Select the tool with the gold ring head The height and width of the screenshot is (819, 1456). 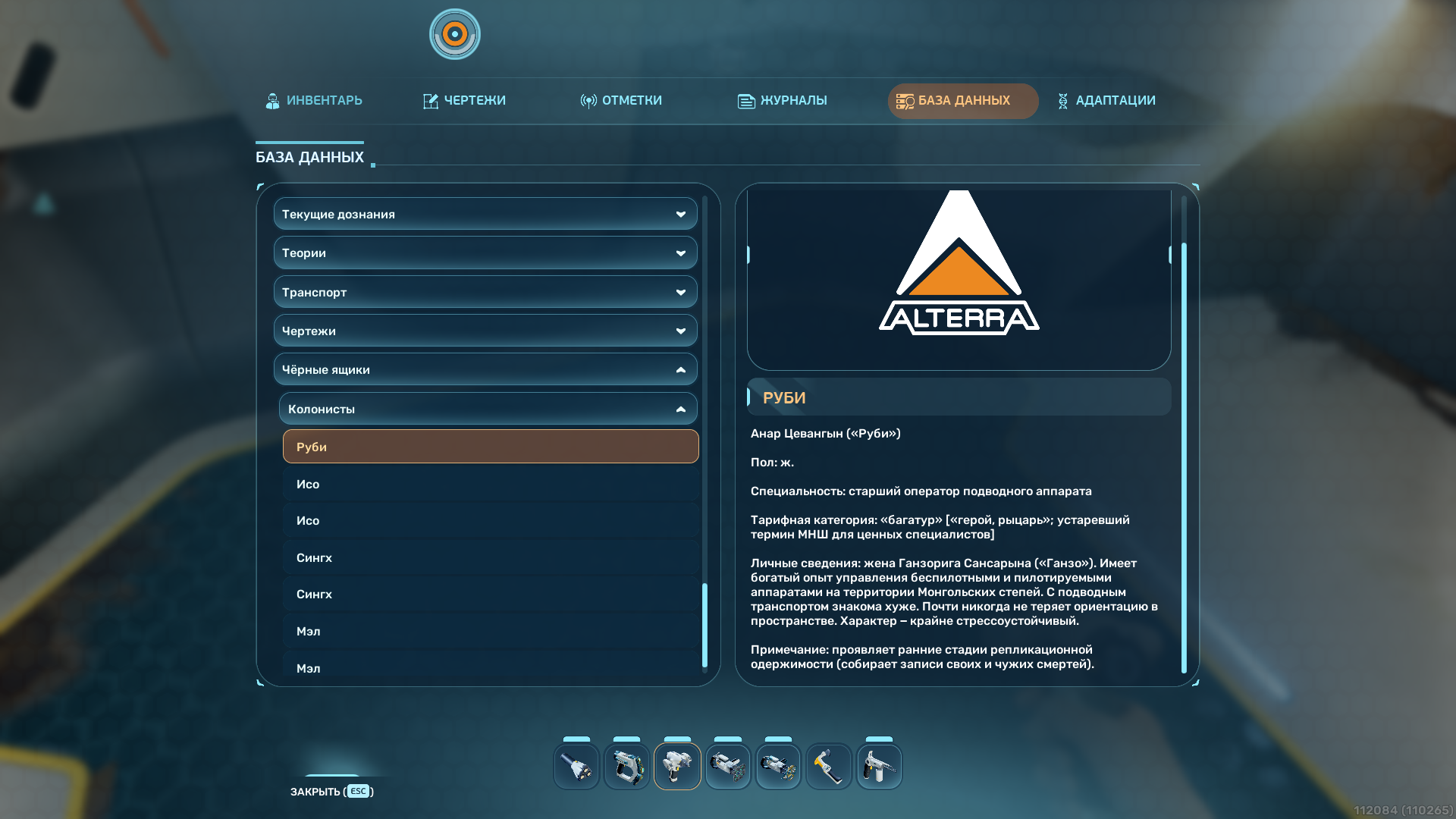779,766
